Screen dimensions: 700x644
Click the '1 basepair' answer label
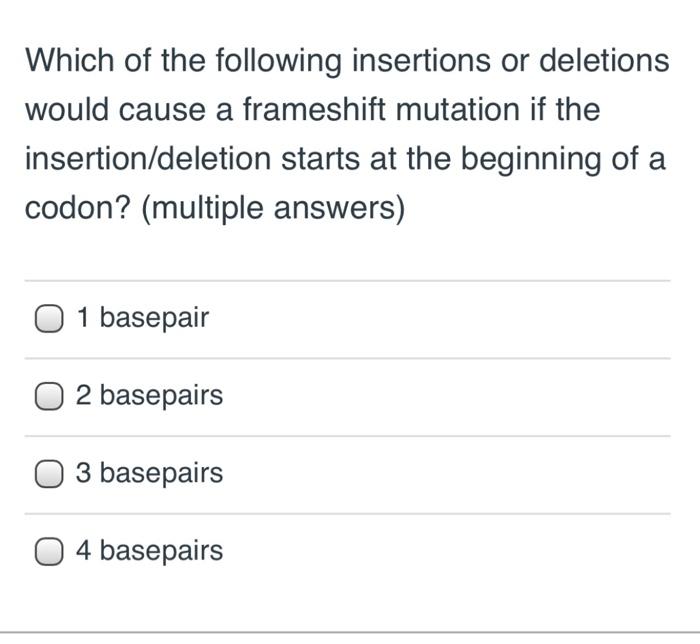pos(143,318)
